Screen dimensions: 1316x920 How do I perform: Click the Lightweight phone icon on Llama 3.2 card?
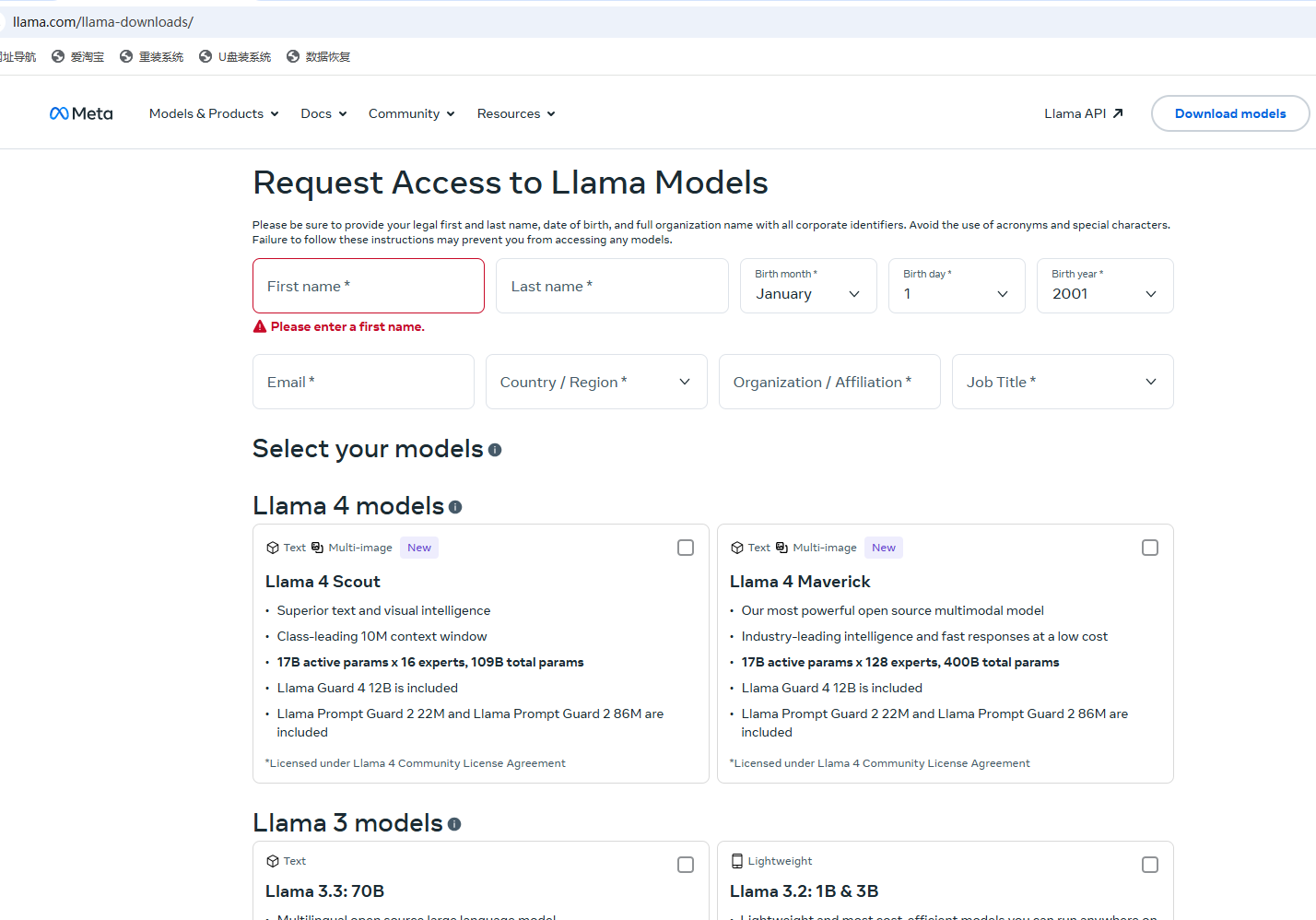click(736, 860)
